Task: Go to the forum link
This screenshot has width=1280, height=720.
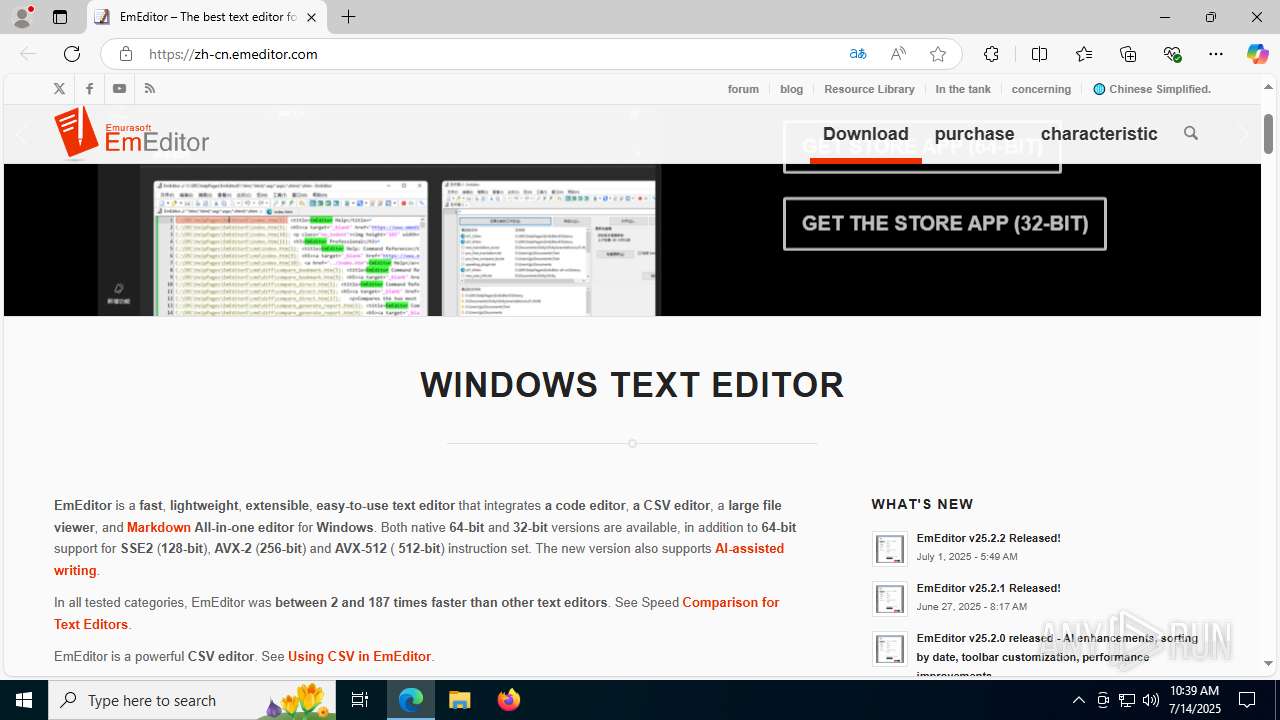Action: [x=743, y=89]
